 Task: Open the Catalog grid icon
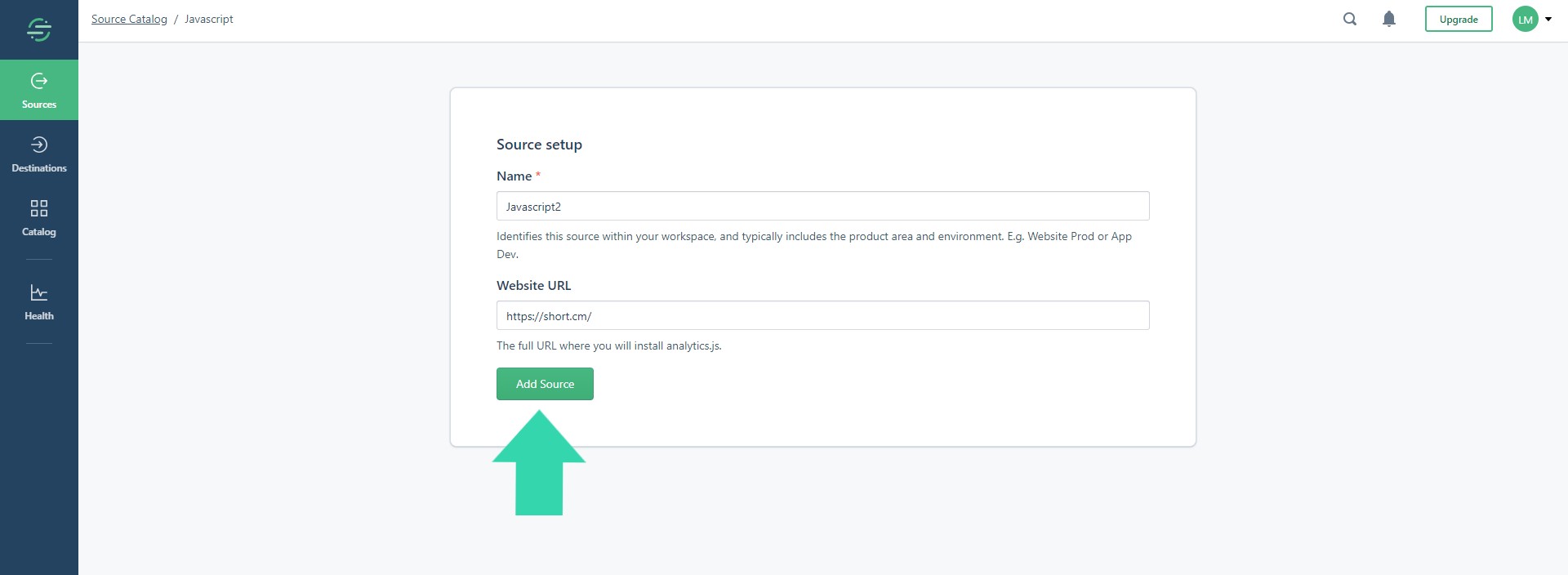click(39, 208)
